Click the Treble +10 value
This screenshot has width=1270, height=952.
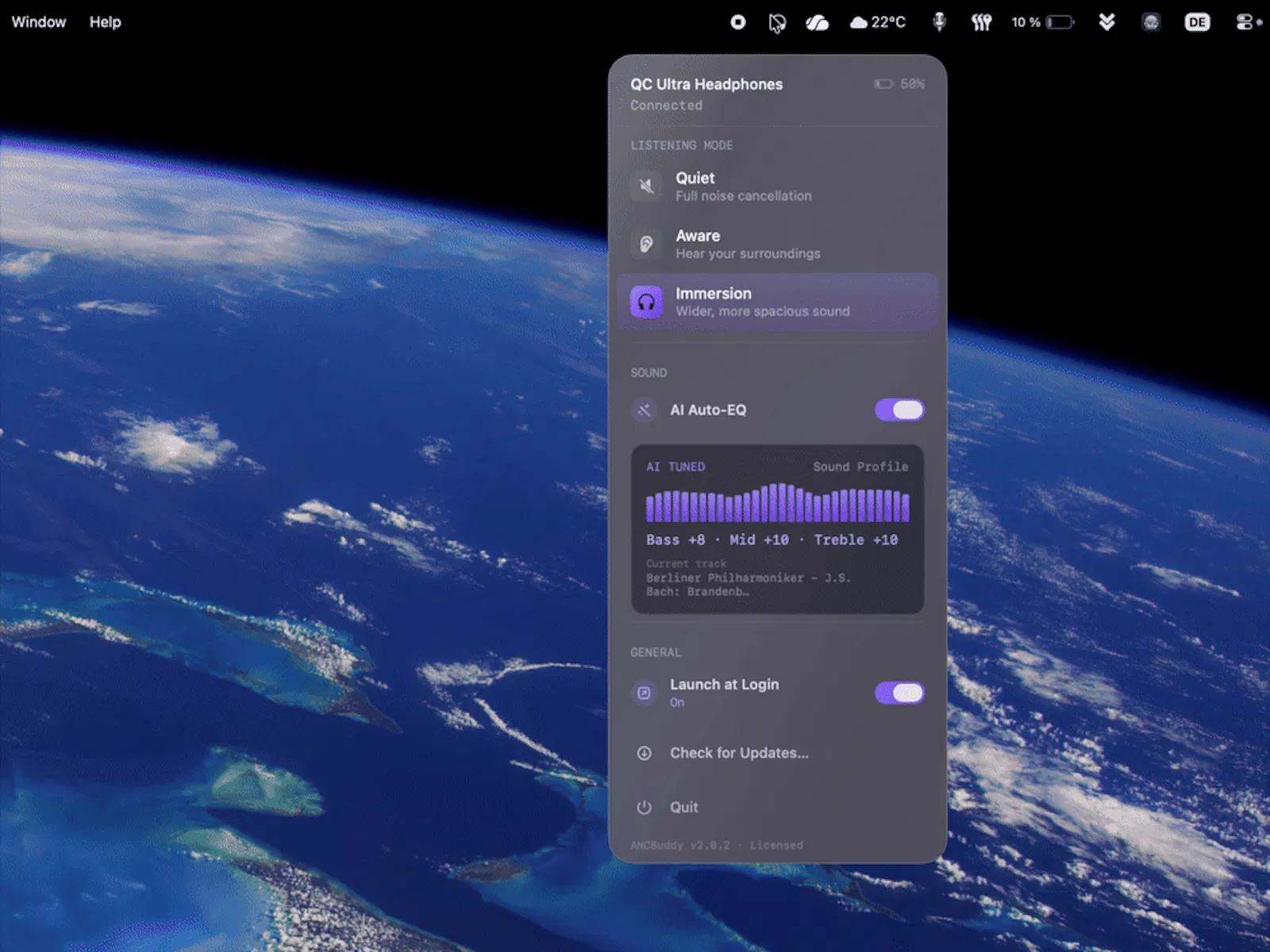pos(856,539)
